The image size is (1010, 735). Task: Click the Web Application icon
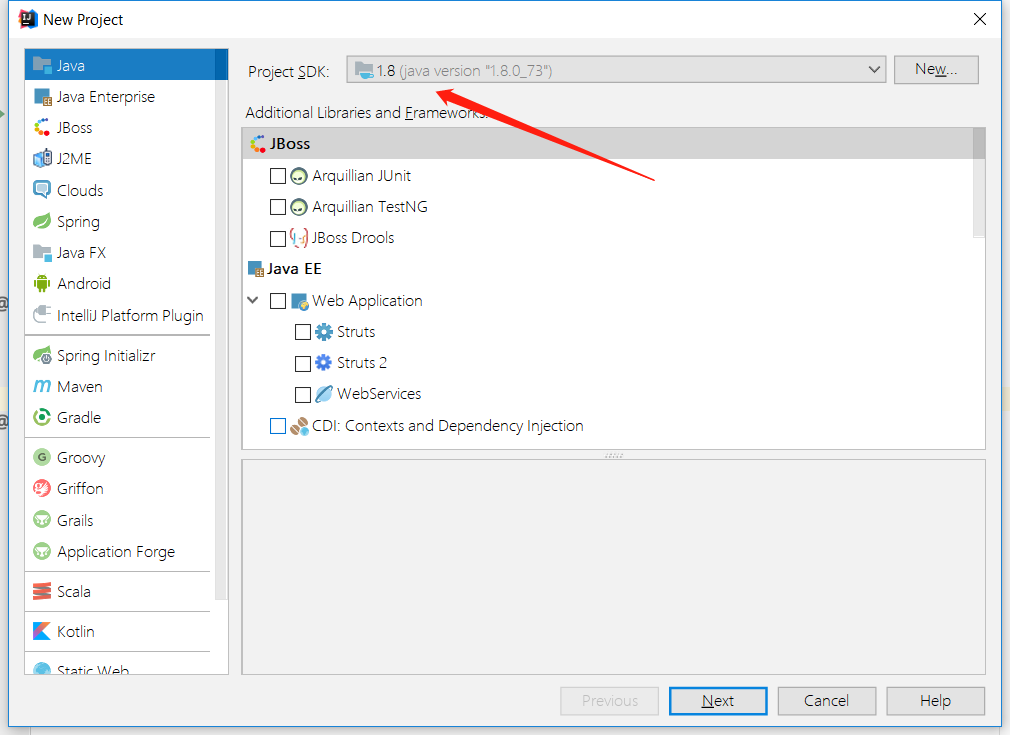(x=300, y=301)
